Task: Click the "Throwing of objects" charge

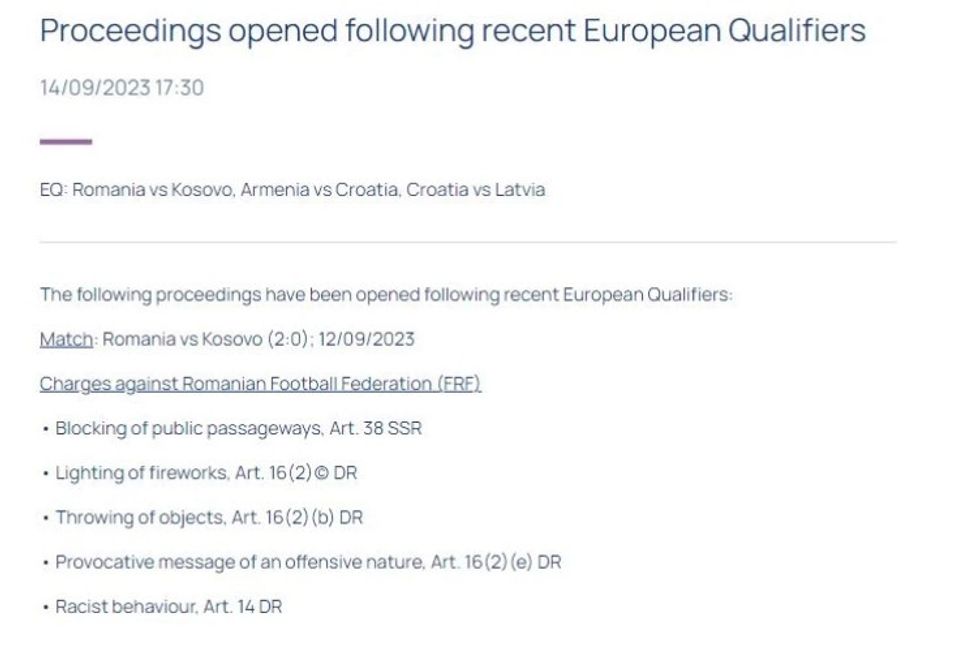Action: coord(139,518)
